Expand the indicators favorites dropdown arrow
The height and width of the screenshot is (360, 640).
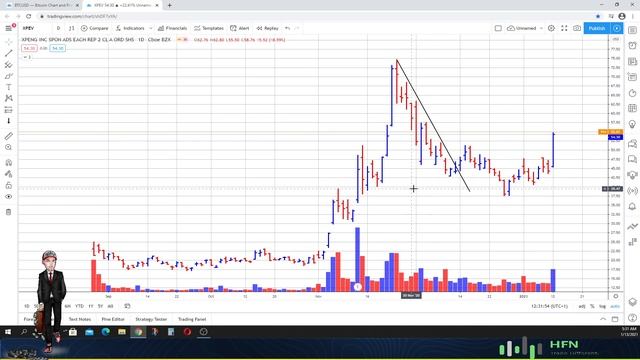tap(151, 28)
